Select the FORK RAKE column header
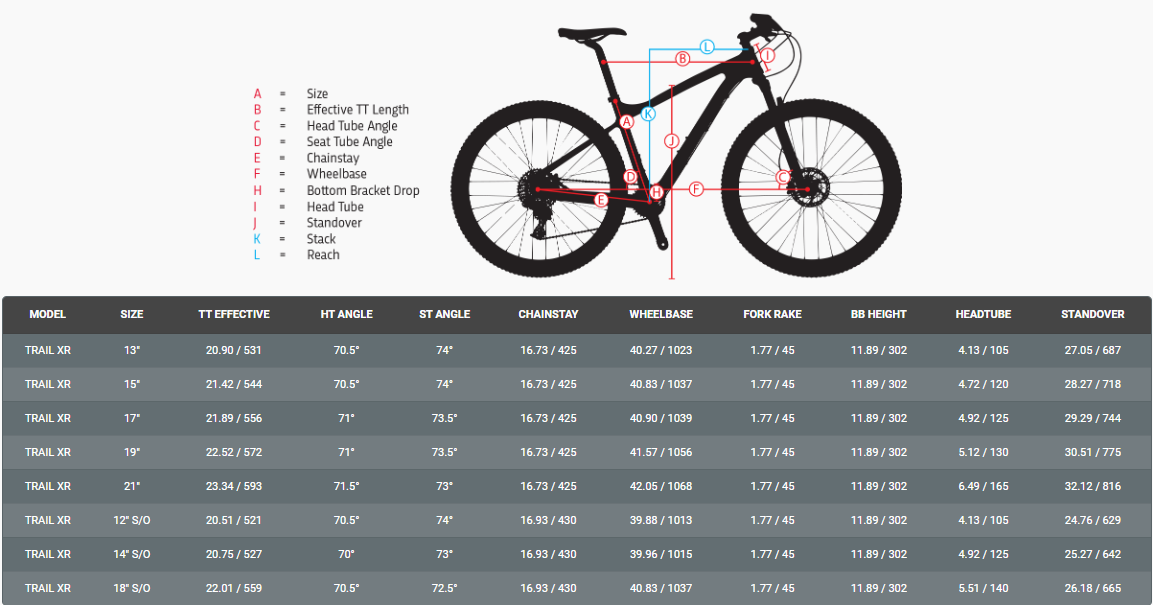Image resolution: width=1153 pixels, height=605 pixels. [x=772, y=314]
